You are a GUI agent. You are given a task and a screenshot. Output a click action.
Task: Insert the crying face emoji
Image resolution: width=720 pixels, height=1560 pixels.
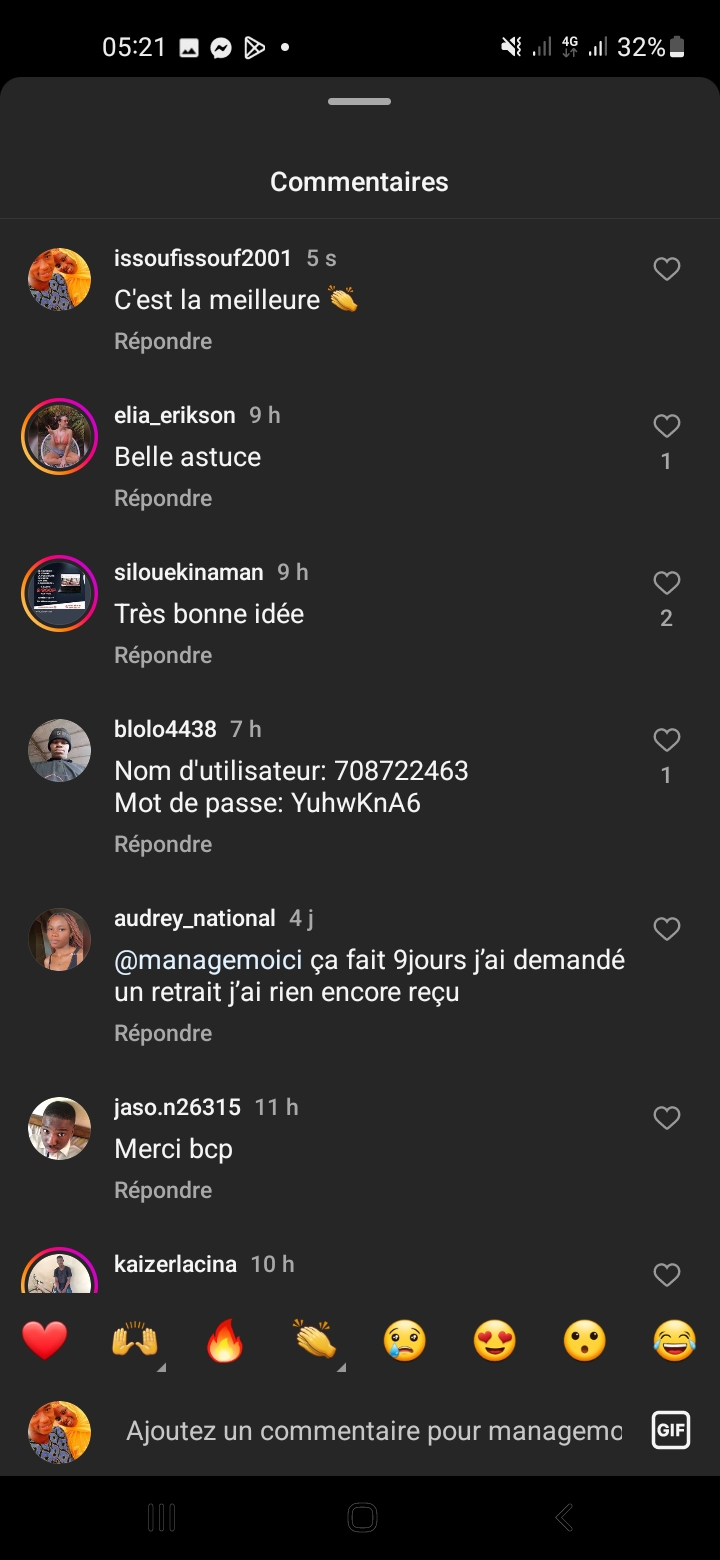pos(405,1341)
